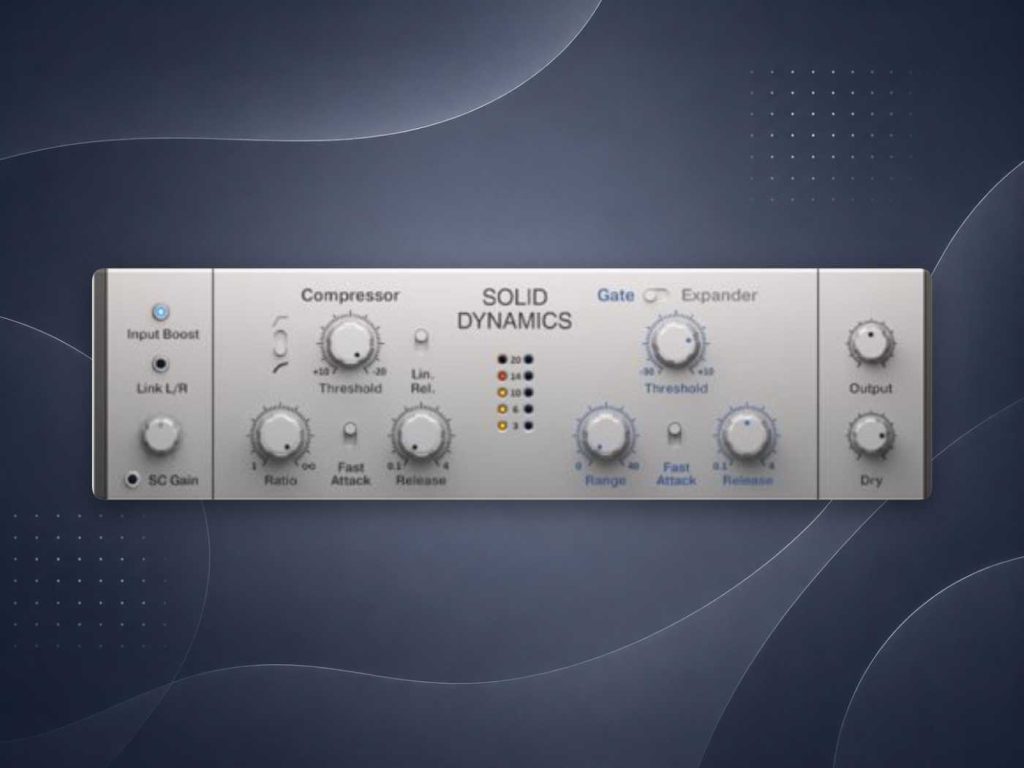1024x768 pixels.
Task: Click the blue Range label
Action: [x=605, y=481]
